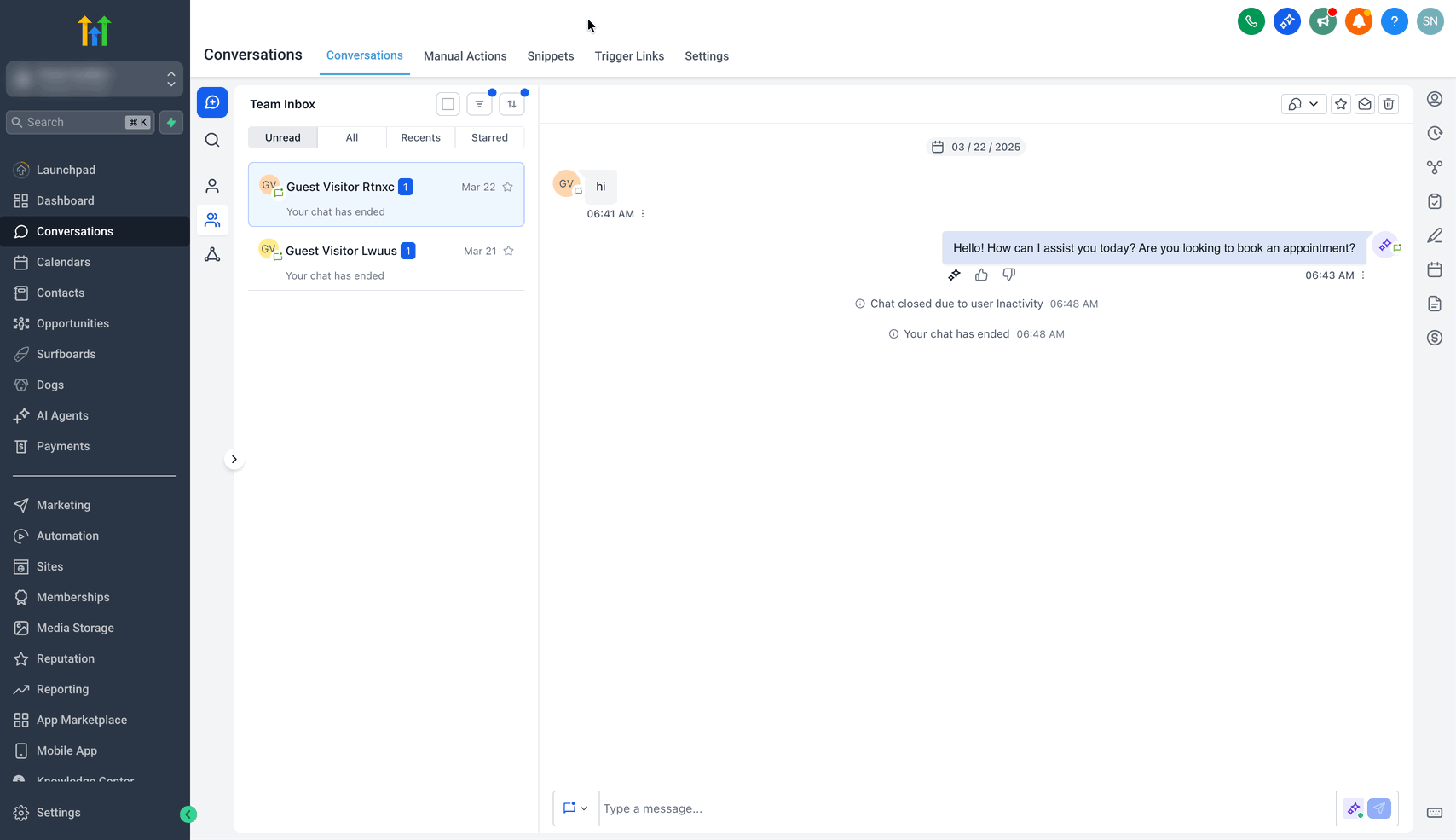Open contact details profile icon on right rail

[x=1435, y=99]
